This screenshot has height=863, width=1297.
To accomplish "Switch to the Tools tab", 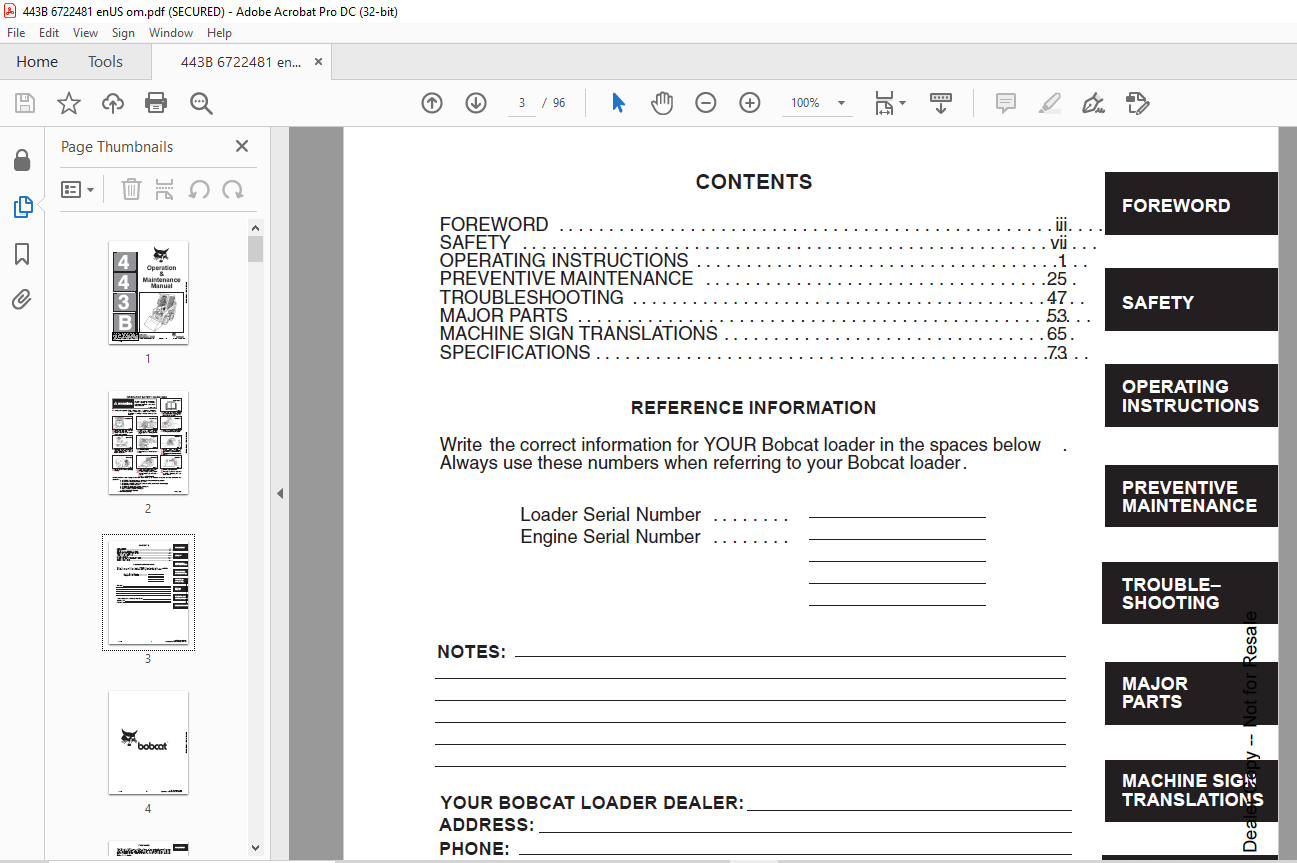I will coord(105,62).
